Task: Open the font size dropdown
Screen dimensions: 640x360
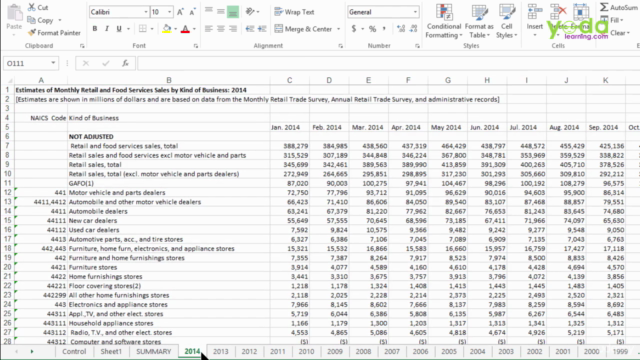Action: click(x=169, y=12)
